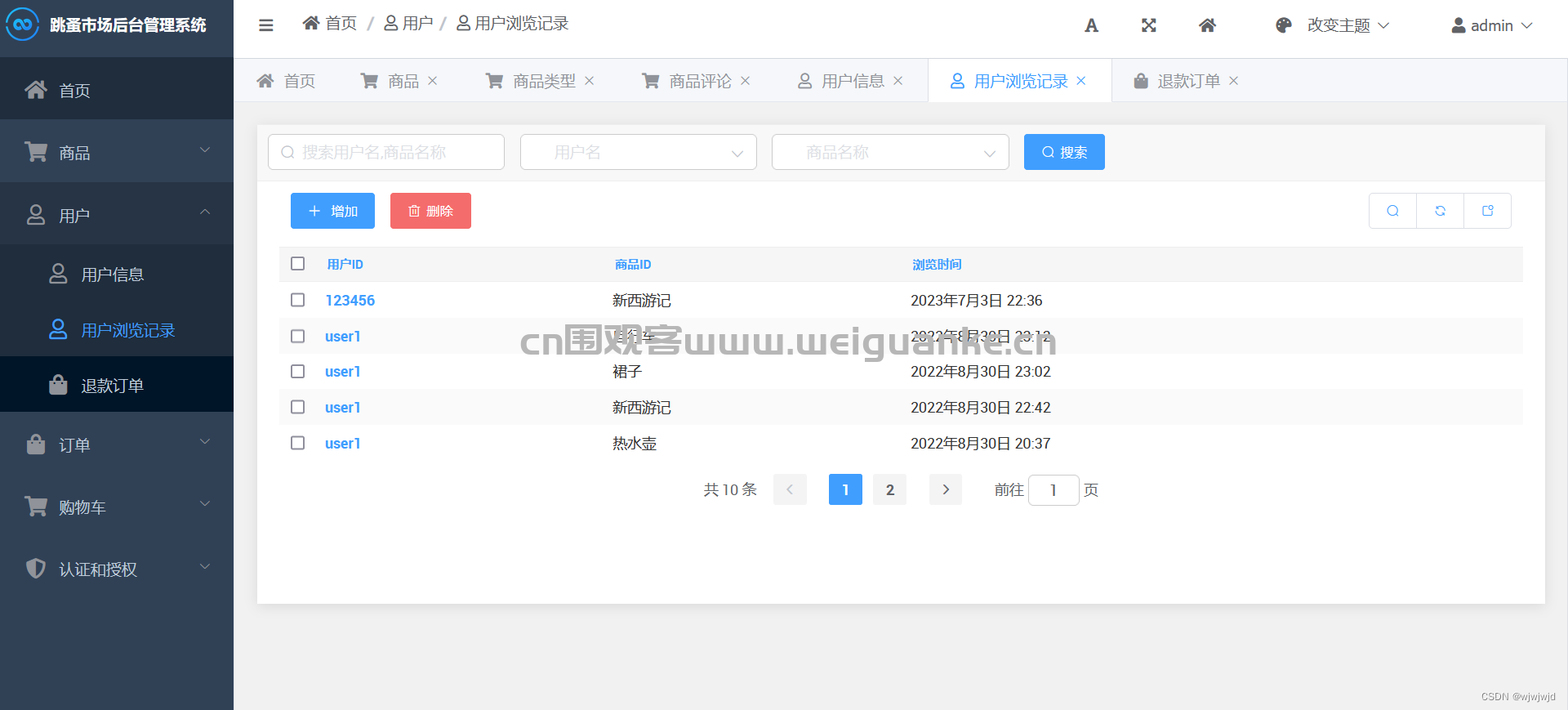
Task: Close the 商品评论 tab
Action: 745,81
